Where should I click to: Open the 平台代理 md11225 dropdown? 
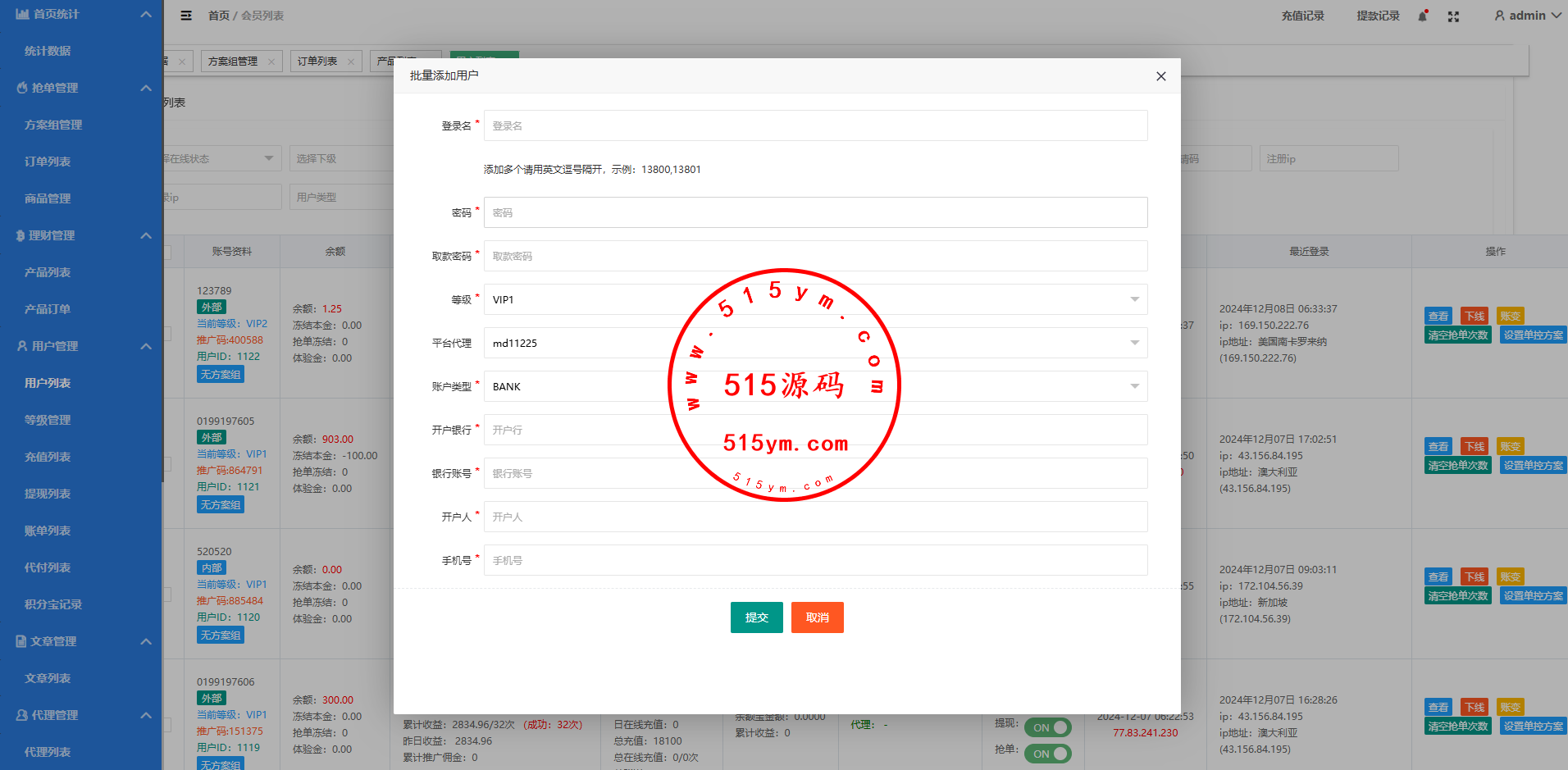point(815,343)
